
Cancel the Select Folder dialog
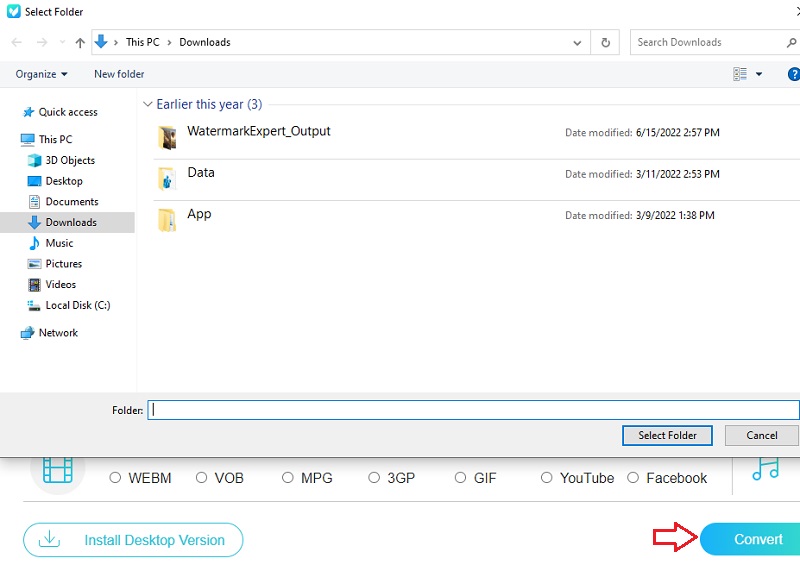coord(762,435)
